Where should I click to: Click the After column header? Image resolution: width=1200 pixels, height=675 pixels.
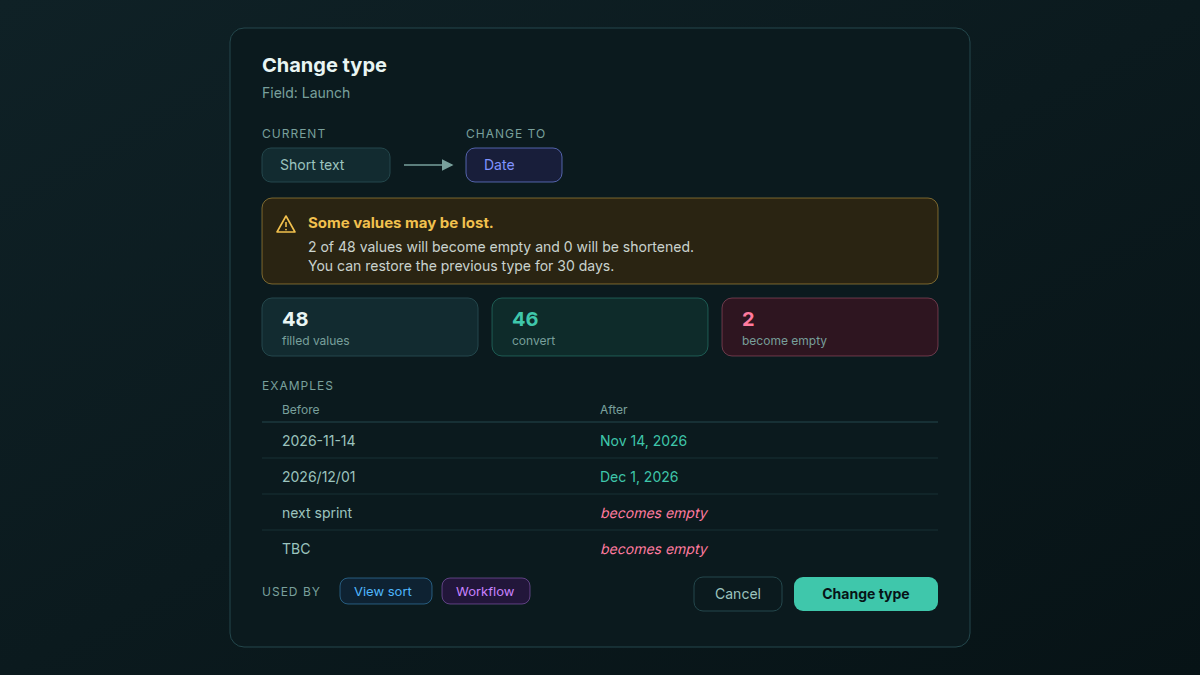coord(614,410)
